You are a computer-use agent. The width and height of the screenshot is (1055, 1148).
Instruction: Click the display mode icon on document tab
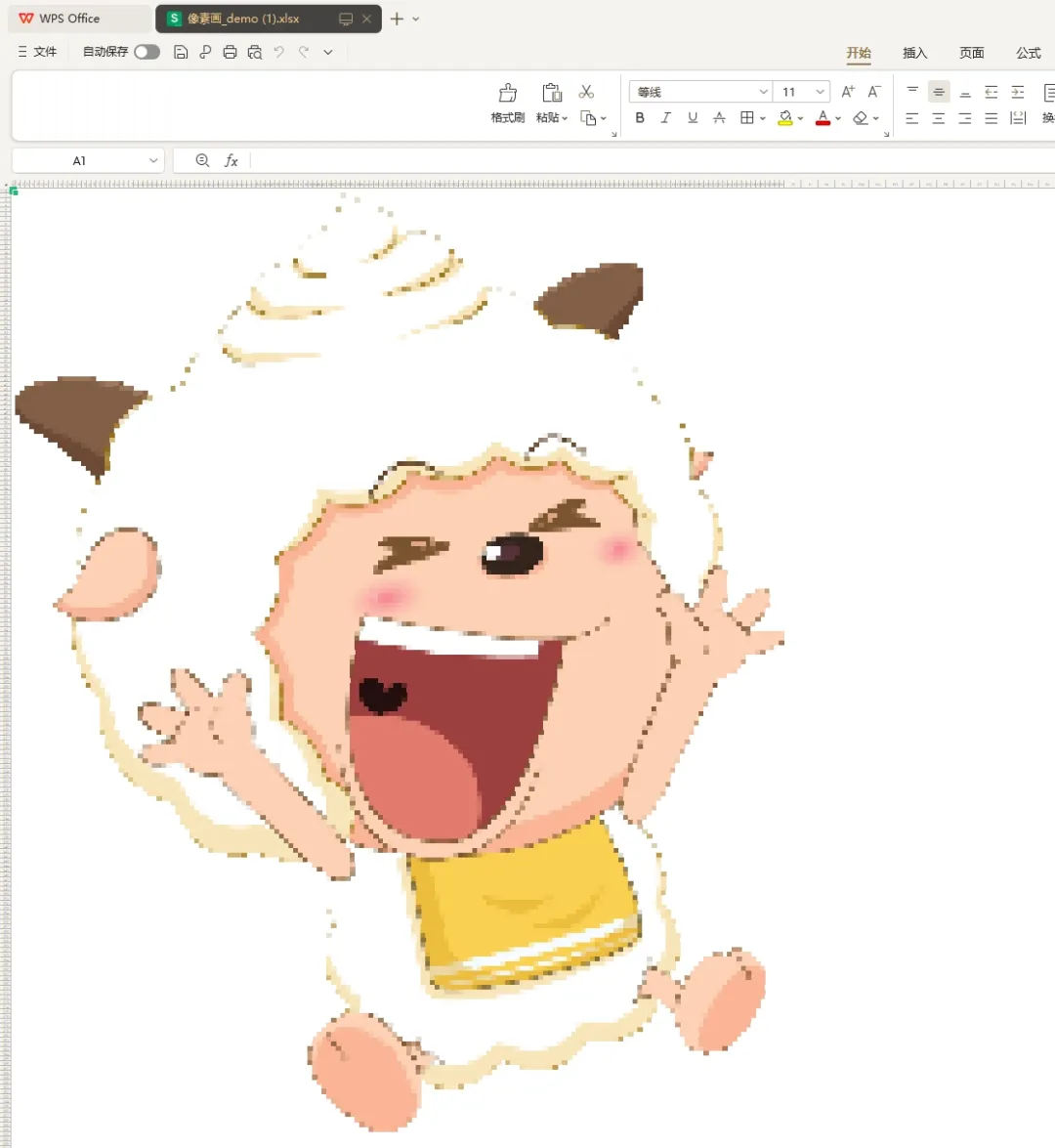coord(346,19)
